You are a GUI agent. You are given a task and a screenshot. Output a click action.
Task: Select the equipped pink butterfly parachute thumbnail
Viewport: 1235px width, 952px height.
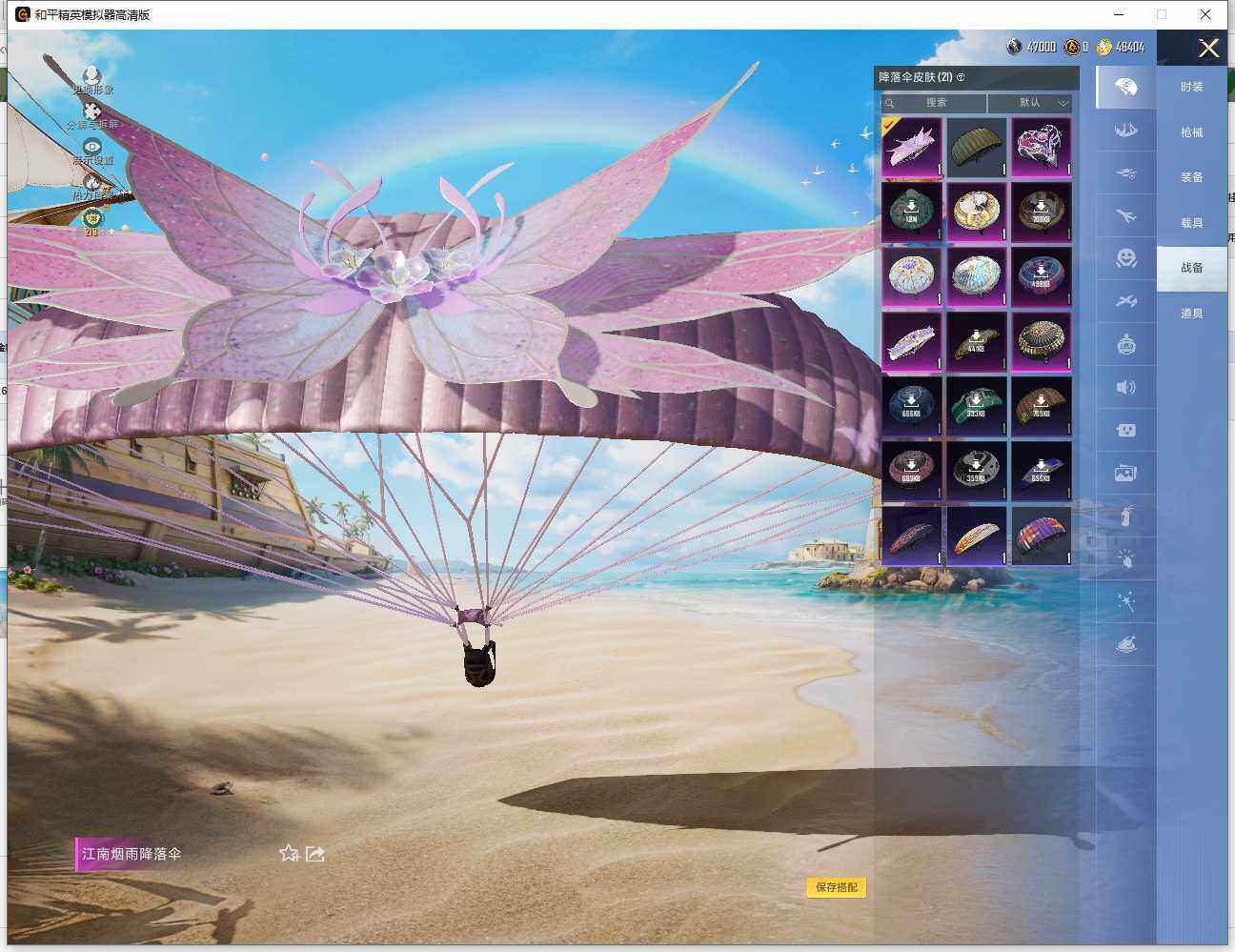(912, 148)
